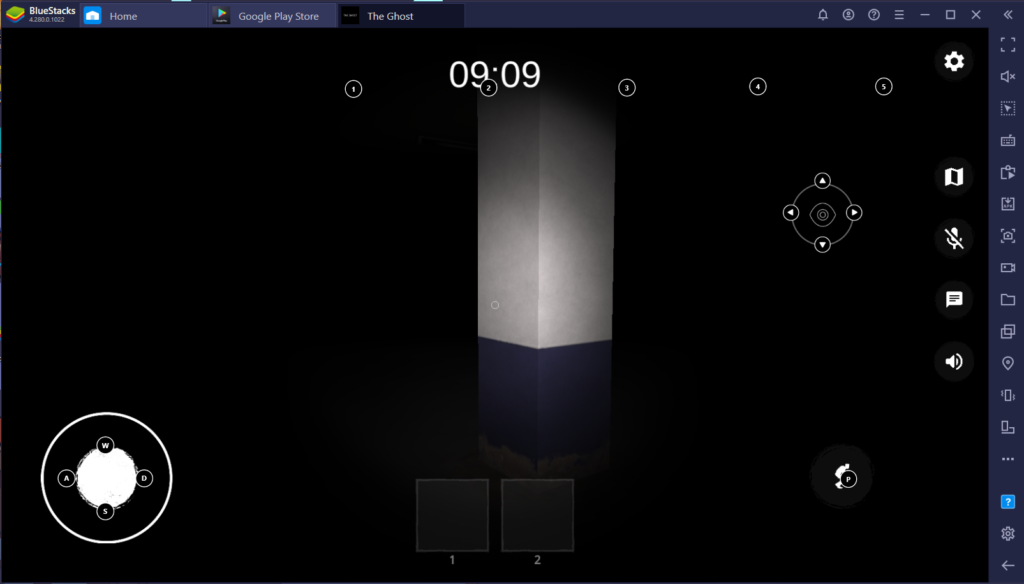Click the in-game speaker sound icon
Image resolution: width=1024 pixels, height=584 pixels.
[954, 361]
